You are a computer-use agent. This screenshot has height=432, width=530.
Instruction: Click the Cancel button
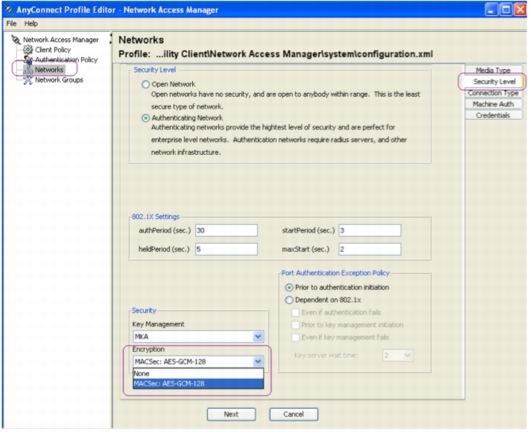[x=293, y=414]
